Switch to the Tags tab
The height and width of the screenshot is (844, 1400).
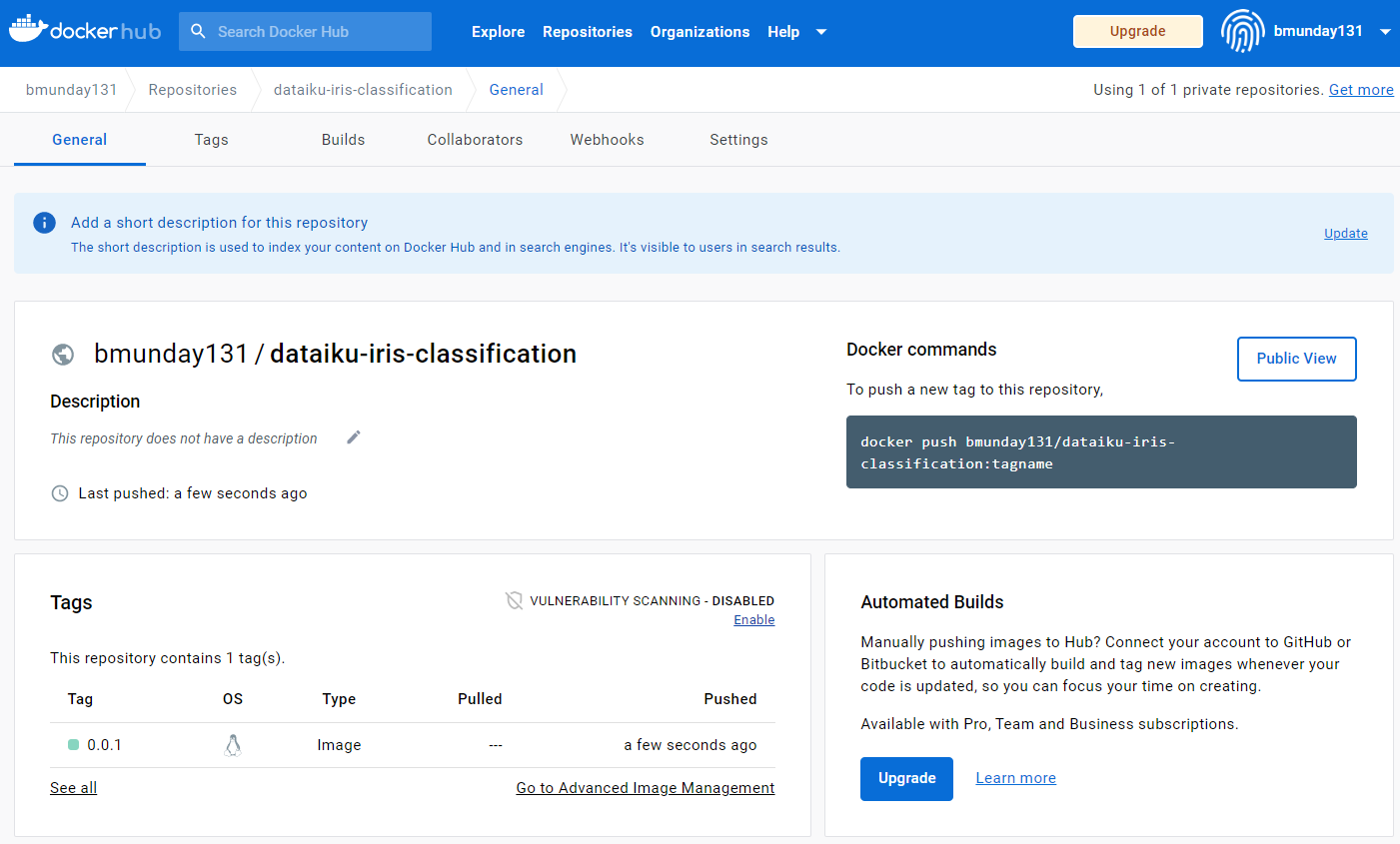point(212,140)
